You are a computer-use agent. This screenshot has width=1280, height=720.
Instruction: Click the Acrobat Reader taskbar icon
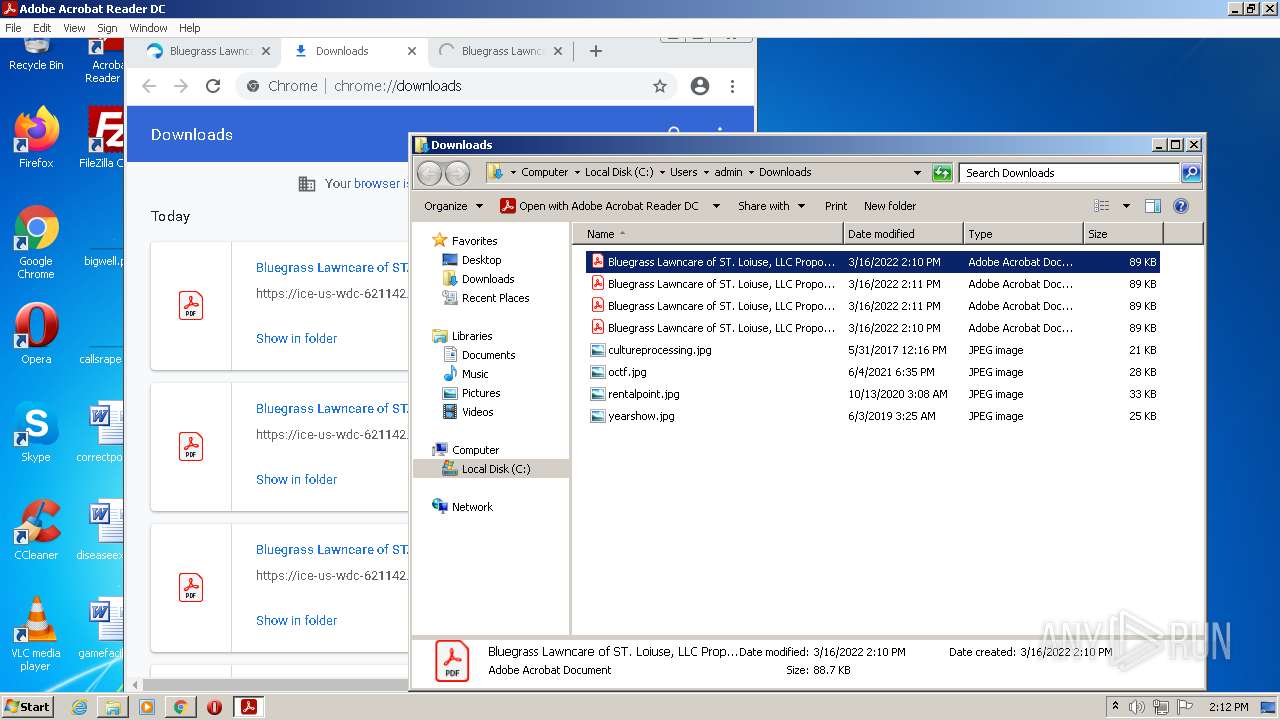(x=249, y=707)
